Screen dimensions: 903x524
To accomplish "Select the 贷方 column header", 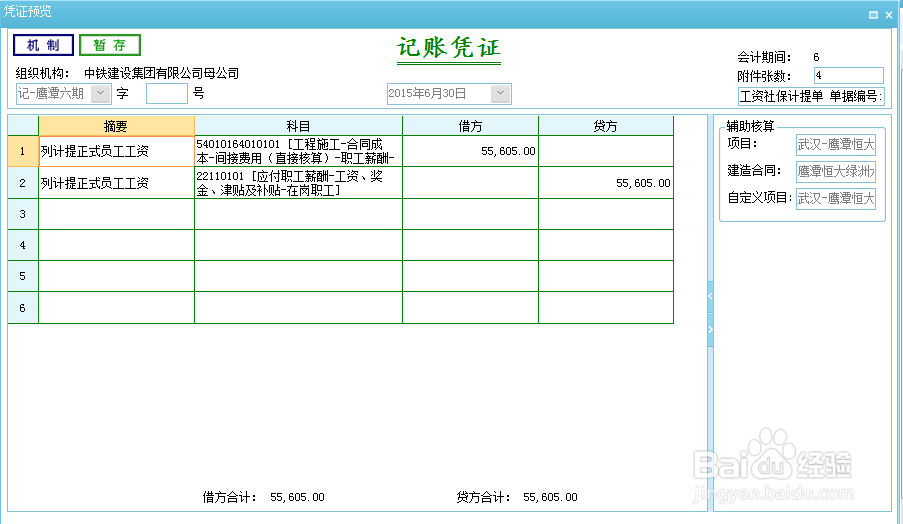I will tap(606, 126).
